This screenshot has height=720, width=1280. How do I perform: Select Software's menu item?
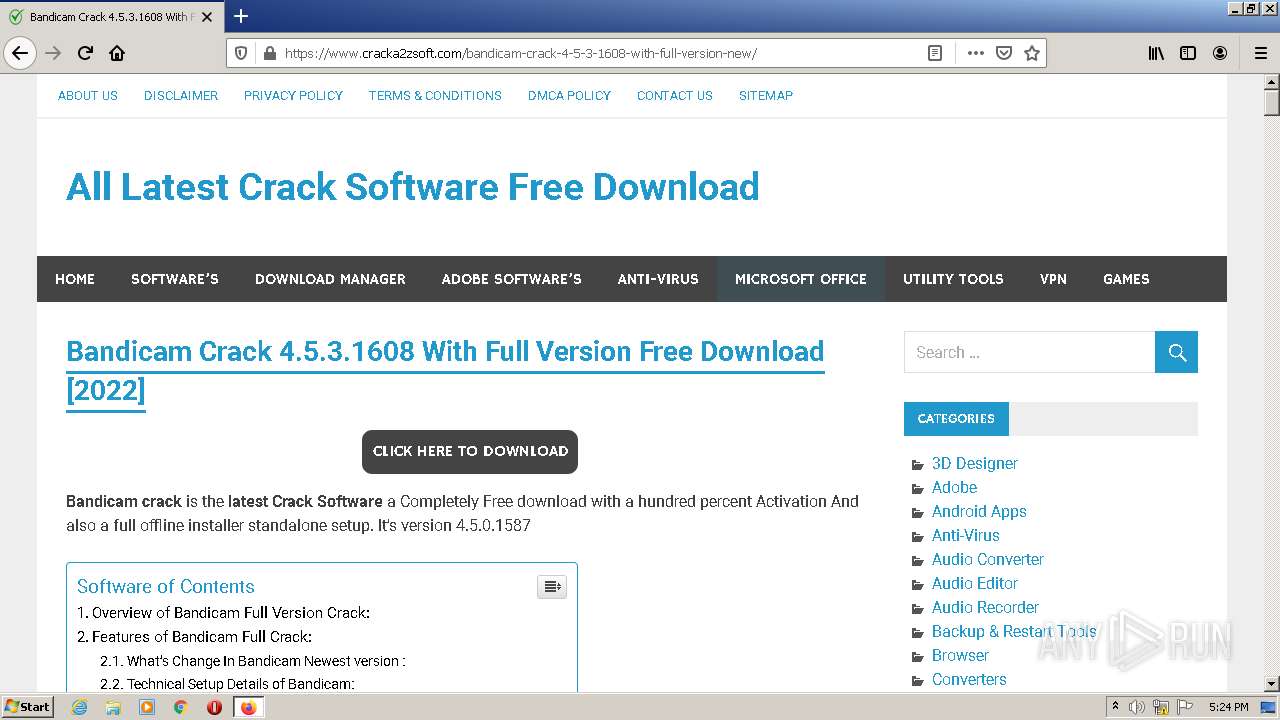tap(175, 279)
